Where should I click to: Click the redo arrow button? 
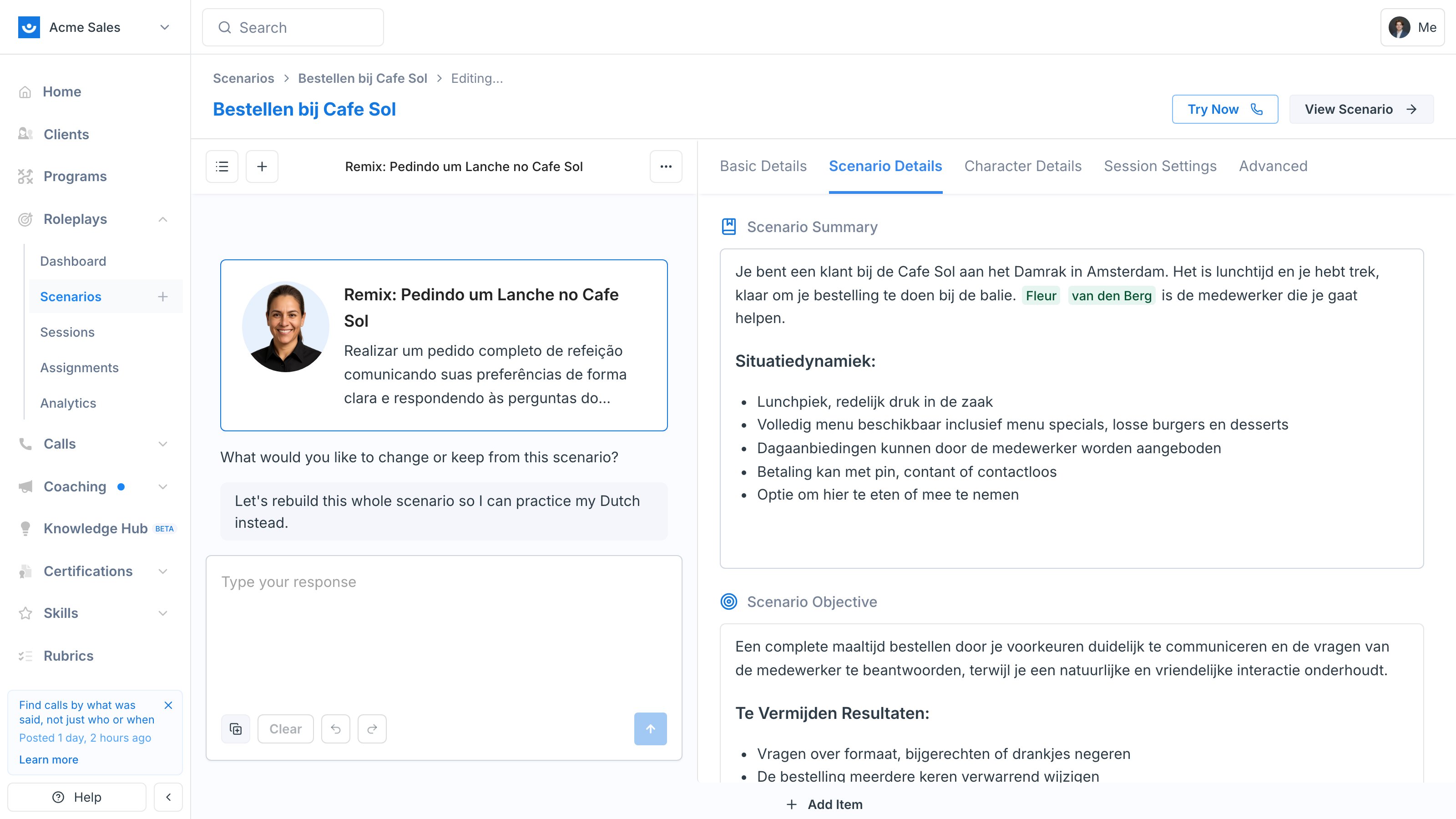(372, 728)
